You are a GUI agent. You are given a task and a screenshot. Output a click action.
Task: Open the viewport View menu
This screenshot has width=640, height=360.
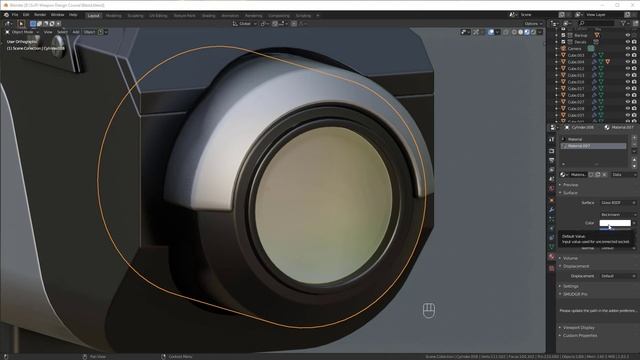48,32
